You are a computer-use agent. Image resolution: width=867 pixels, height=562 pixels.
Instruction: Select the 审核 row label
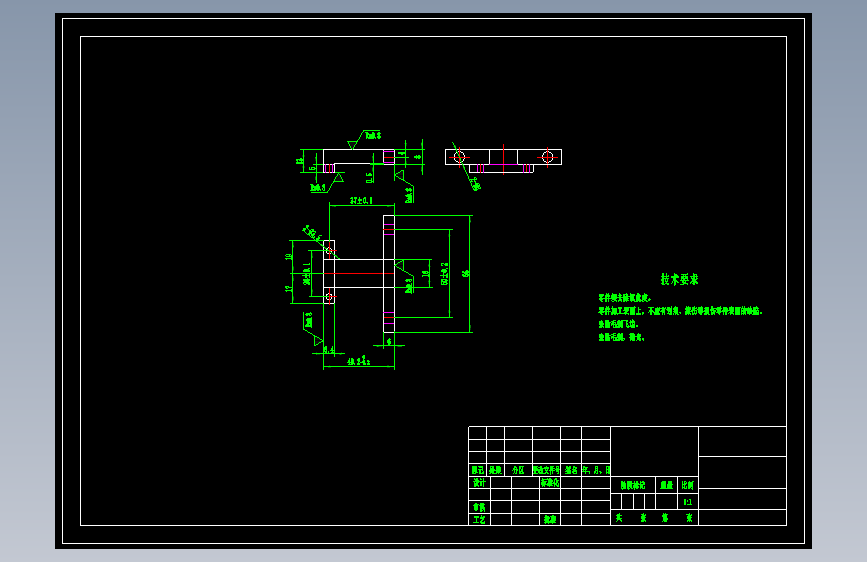click(x=479, y=507)
